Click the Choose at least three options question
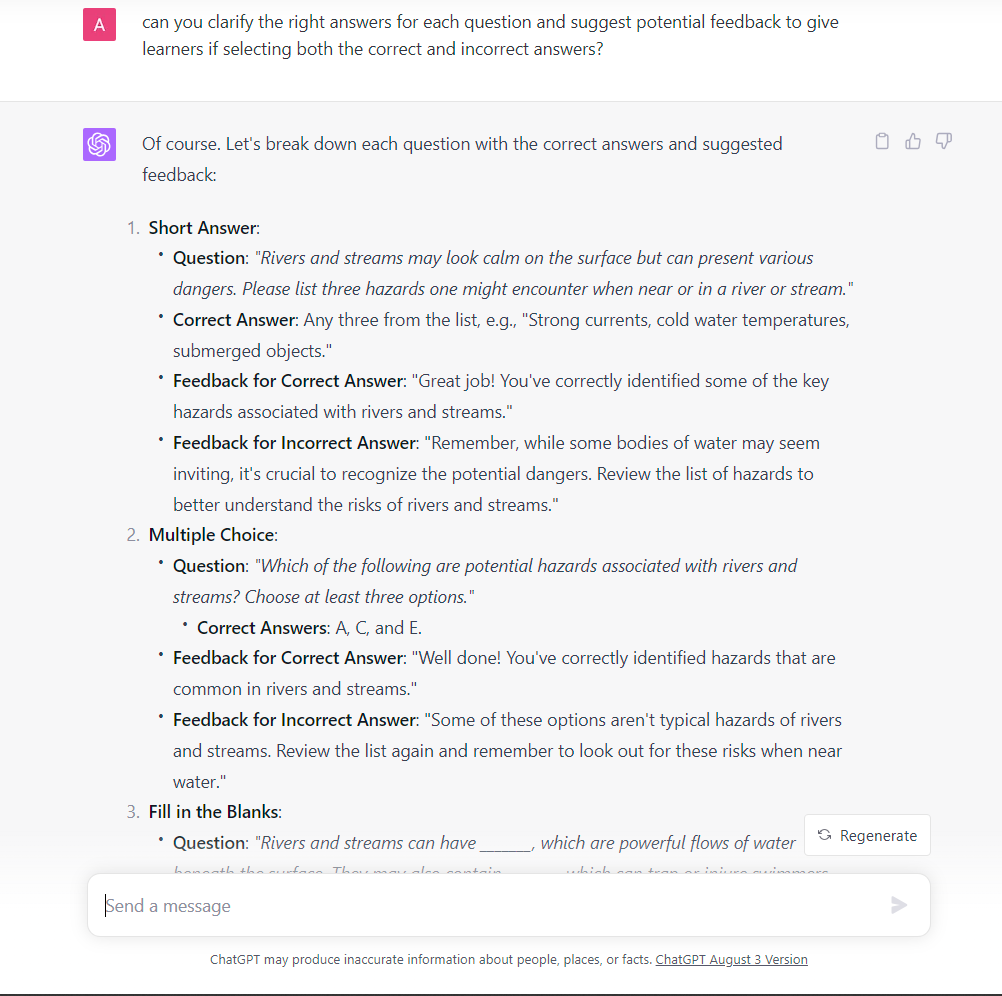 click(485, 581)
